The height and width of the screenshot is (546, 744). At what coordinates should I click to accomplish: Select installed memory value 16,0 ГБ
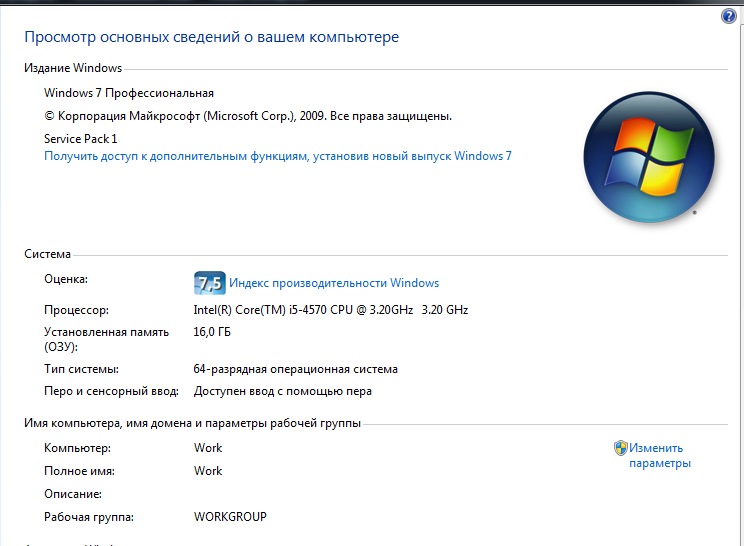click(212, 332)
